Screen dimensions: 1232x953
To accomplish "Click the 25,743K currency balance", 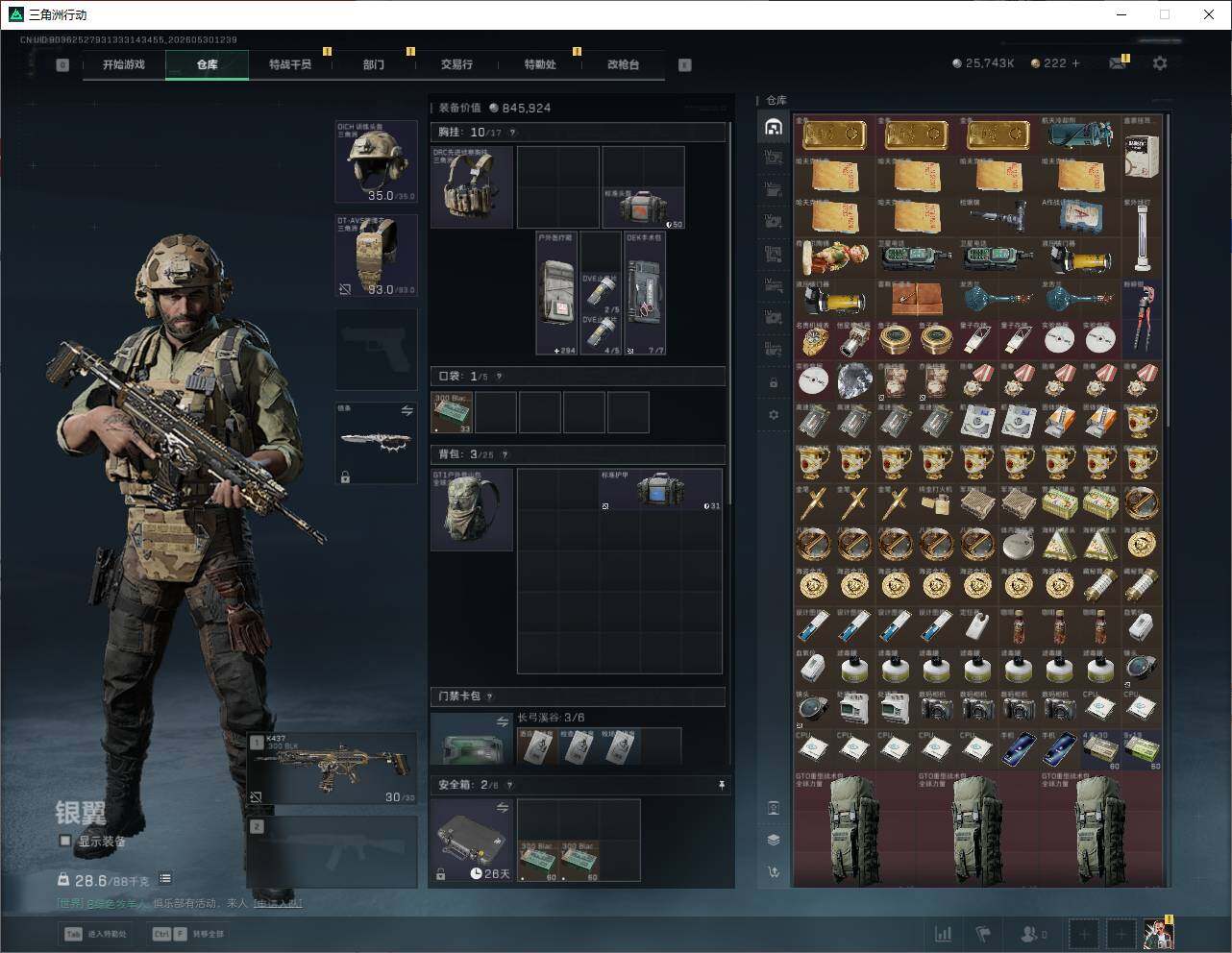I will coord(983,63).
